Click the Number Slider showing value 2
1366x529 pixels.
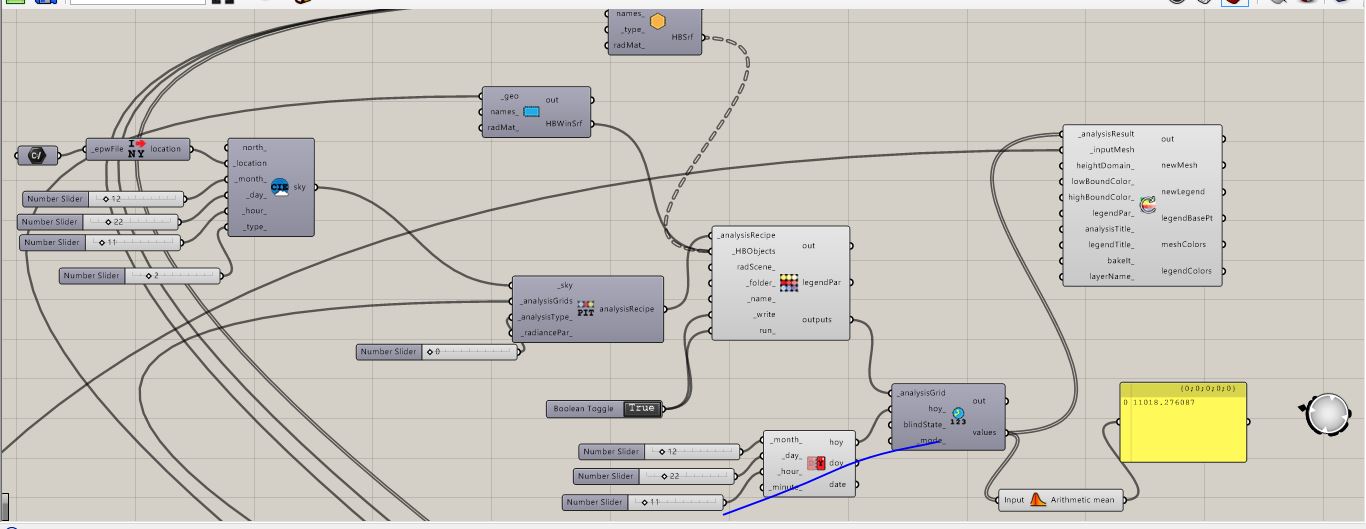pos(140,275)
